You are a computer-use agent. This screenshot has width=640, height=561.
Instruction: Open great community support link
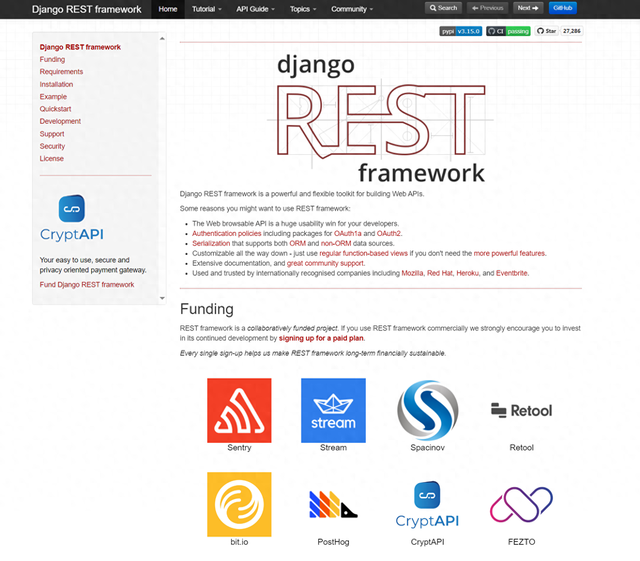[x=325, y=263]
